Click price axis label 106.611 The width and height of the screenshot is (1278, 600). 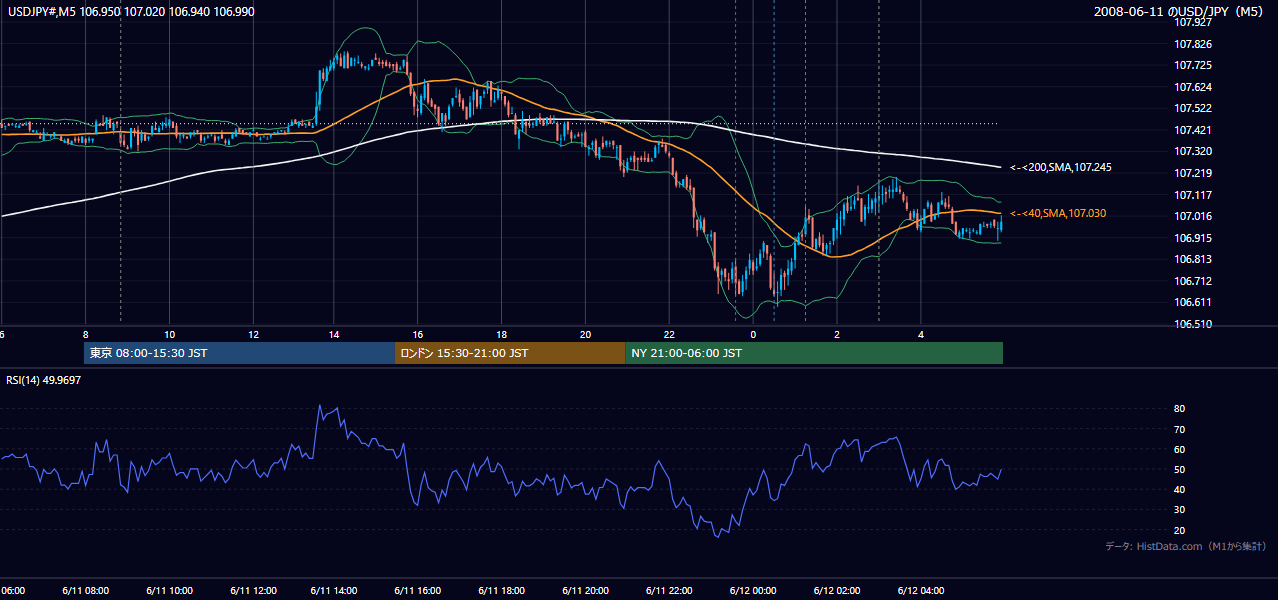pos(1194,302)
